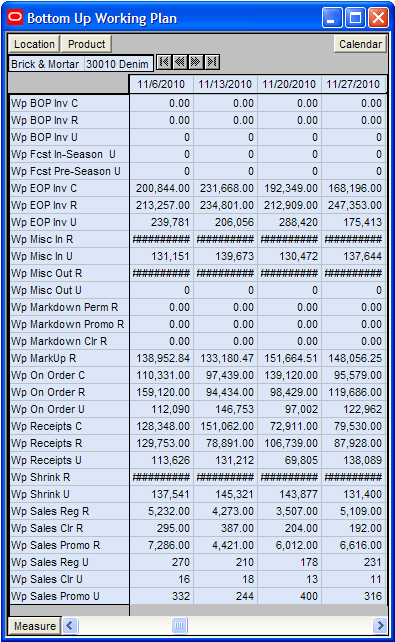Select the Wp Sales Promo R row label

[69, 545]
